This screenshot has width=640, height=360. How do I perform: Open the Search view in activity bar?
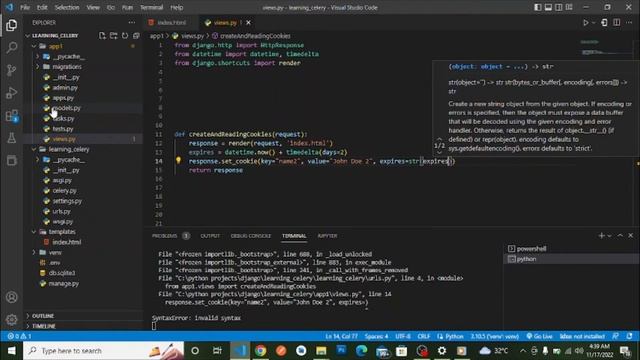(x=11, y=47)
